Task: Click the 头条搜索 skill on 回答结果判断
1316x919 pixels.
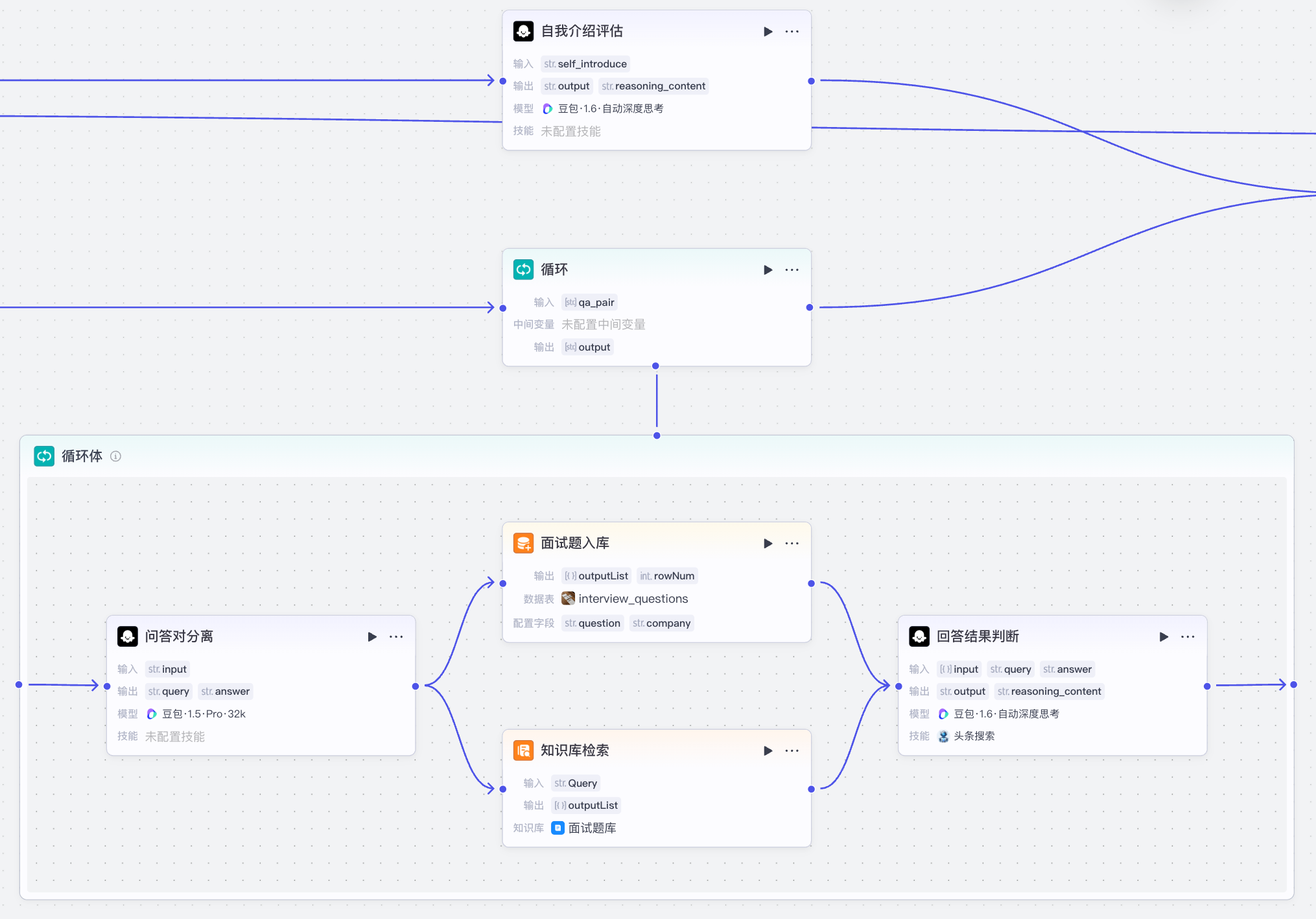Action: point(972,736)
